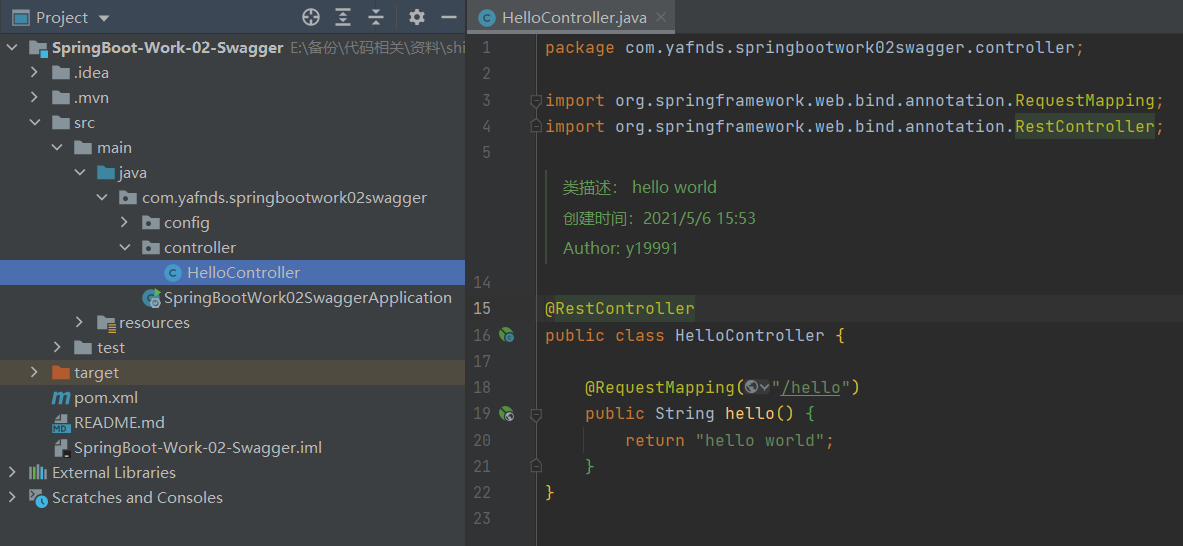
Task: Click the "hello world" return string
Action: (x=760, y=440)
